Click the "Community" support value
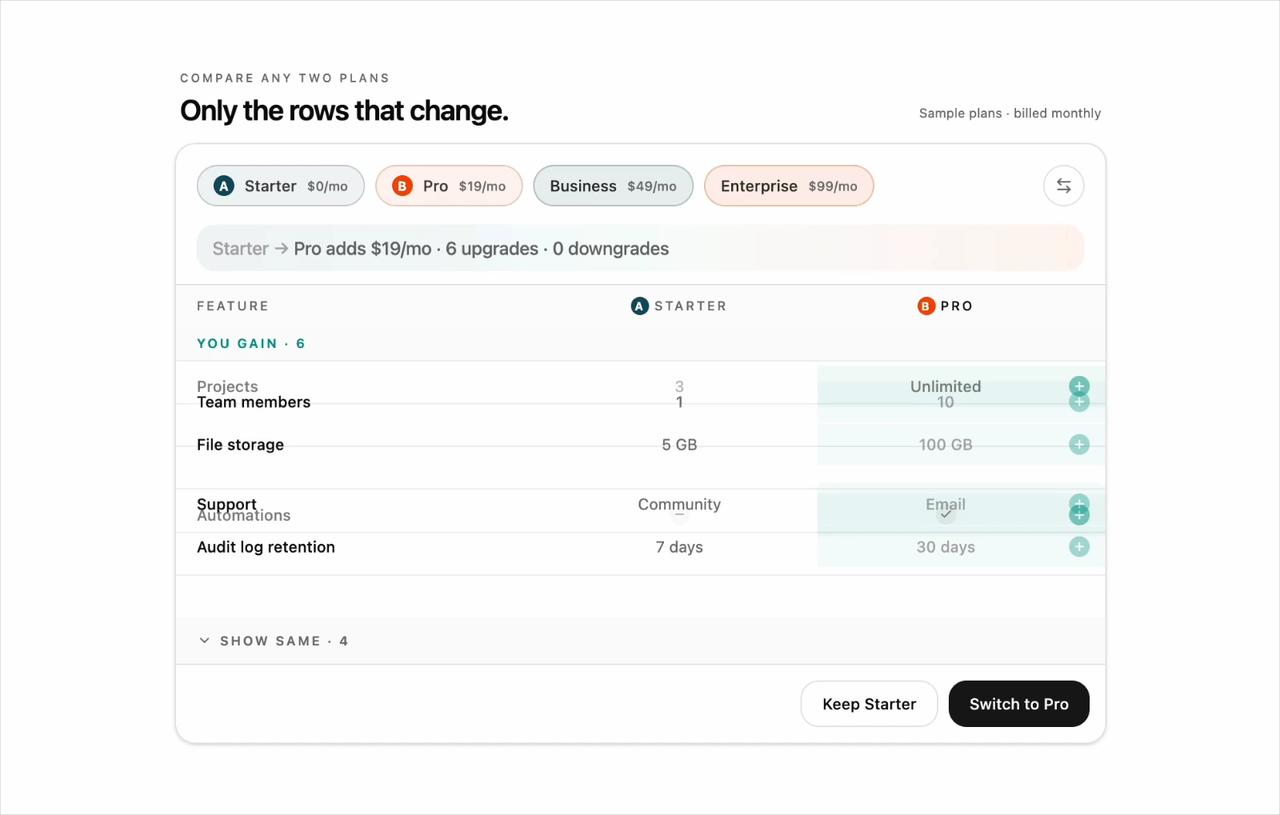This screenshot has width=1280, height=815. click(x=680, y=505)
